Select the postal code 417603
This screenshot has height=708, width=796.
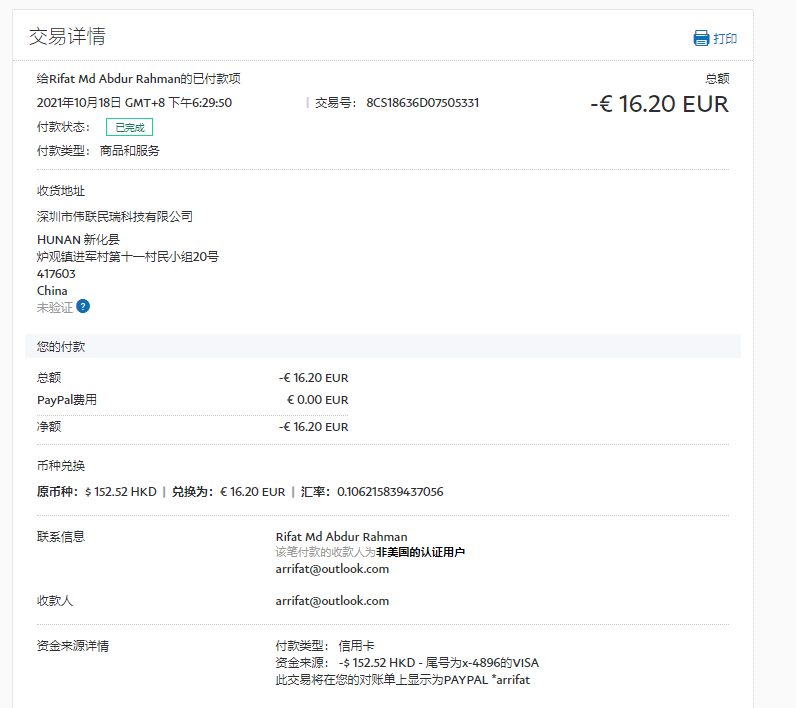56,274
